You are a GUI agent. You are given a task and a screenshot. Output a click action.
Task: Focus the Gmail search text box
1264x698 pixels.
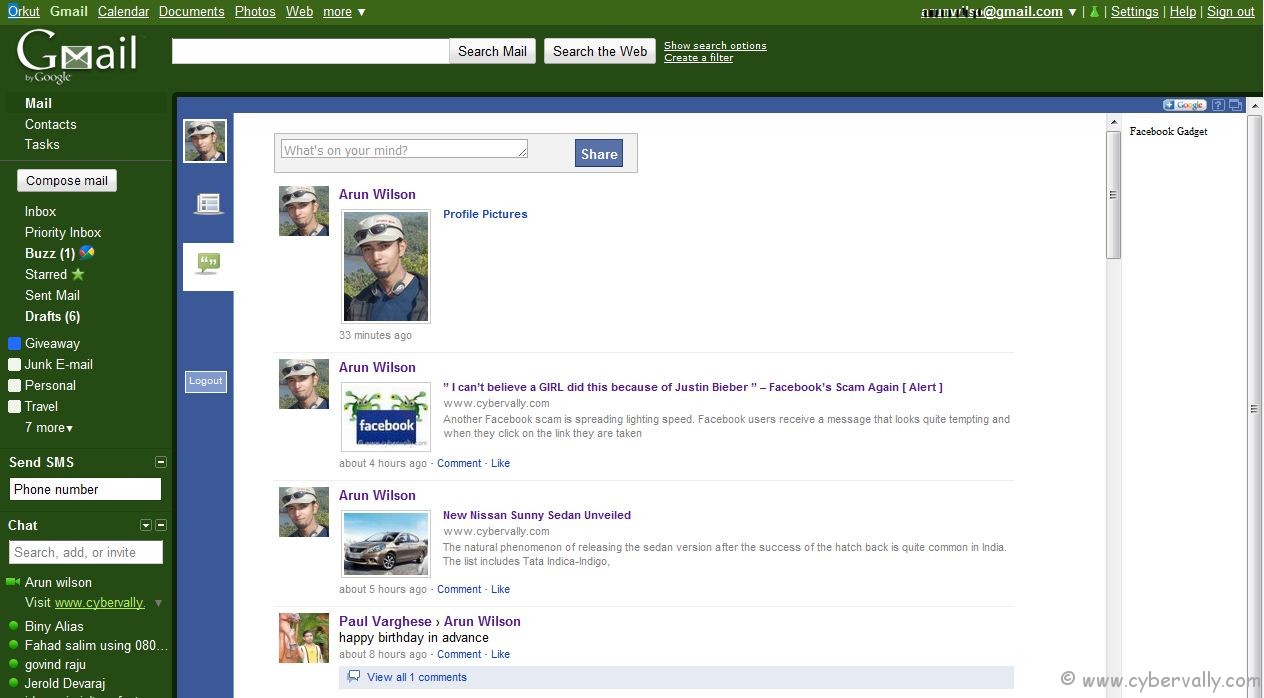310,51
